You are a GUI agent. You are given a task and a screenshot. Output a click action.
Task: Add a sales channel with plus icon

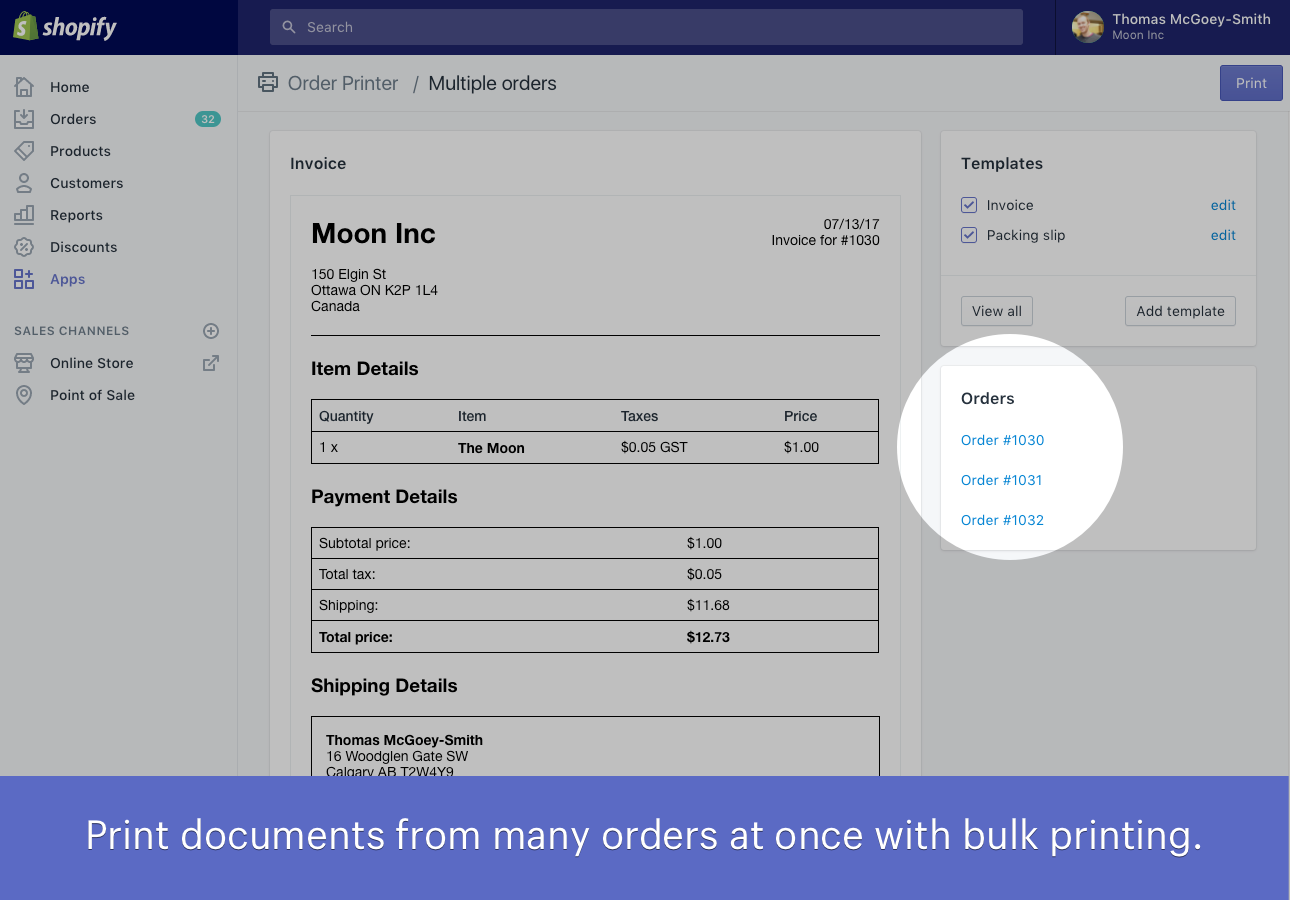[x=211, y=331]
